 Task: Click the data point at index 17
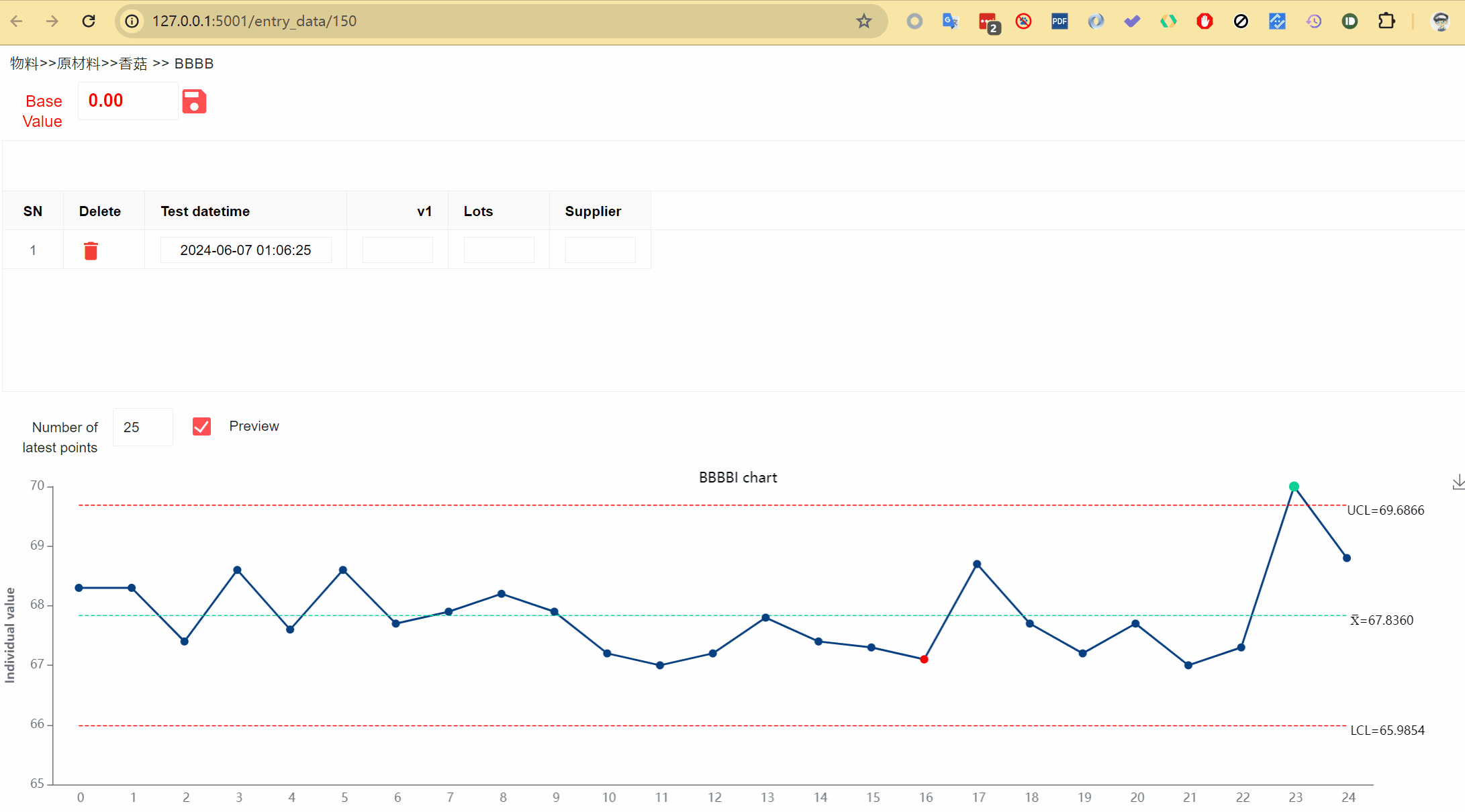click(x=977, y=564)
